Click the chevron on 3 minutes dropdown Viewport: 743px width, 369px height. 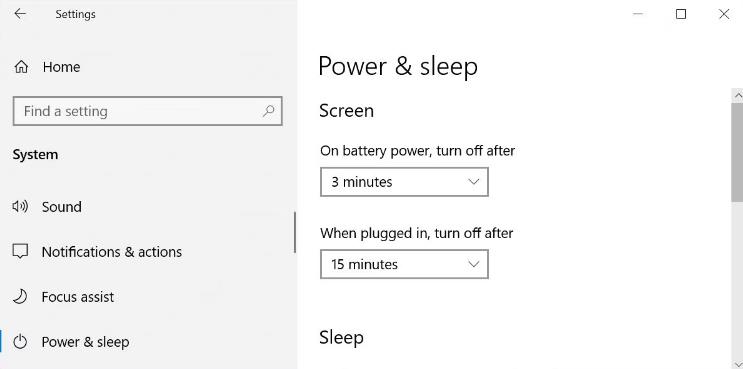[473, 182]
